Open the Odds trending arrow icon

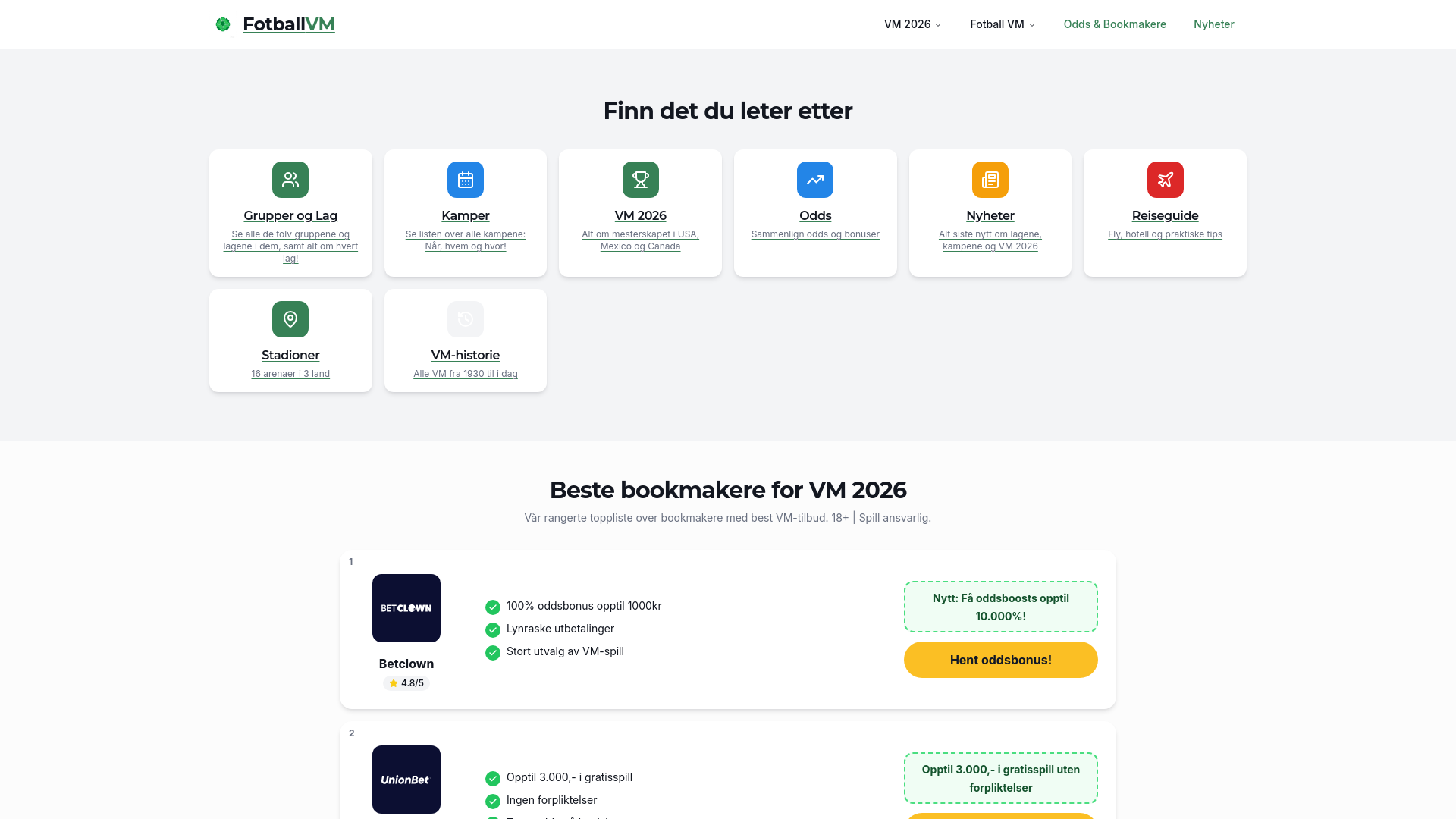tap(815, 180)
